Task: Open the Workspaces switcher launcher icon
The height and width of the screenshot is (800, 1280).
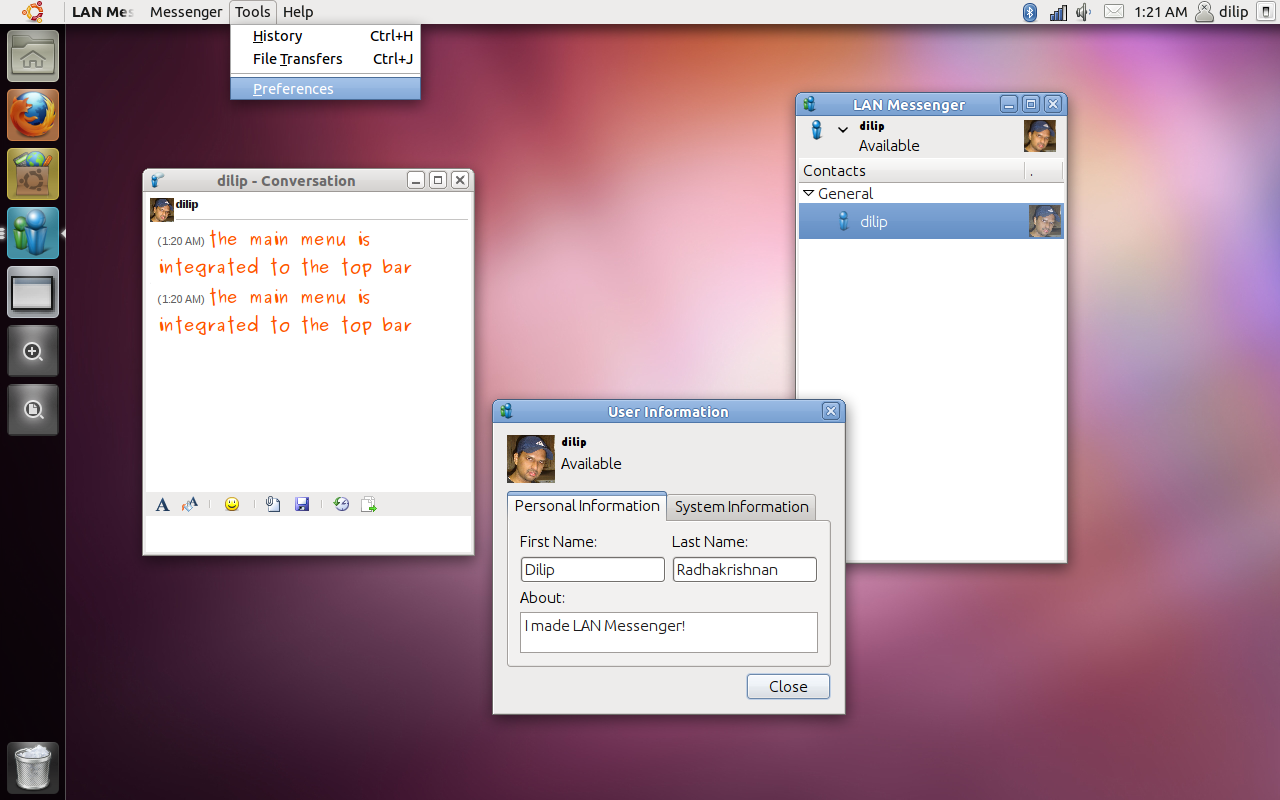Action: pos(33,292)
